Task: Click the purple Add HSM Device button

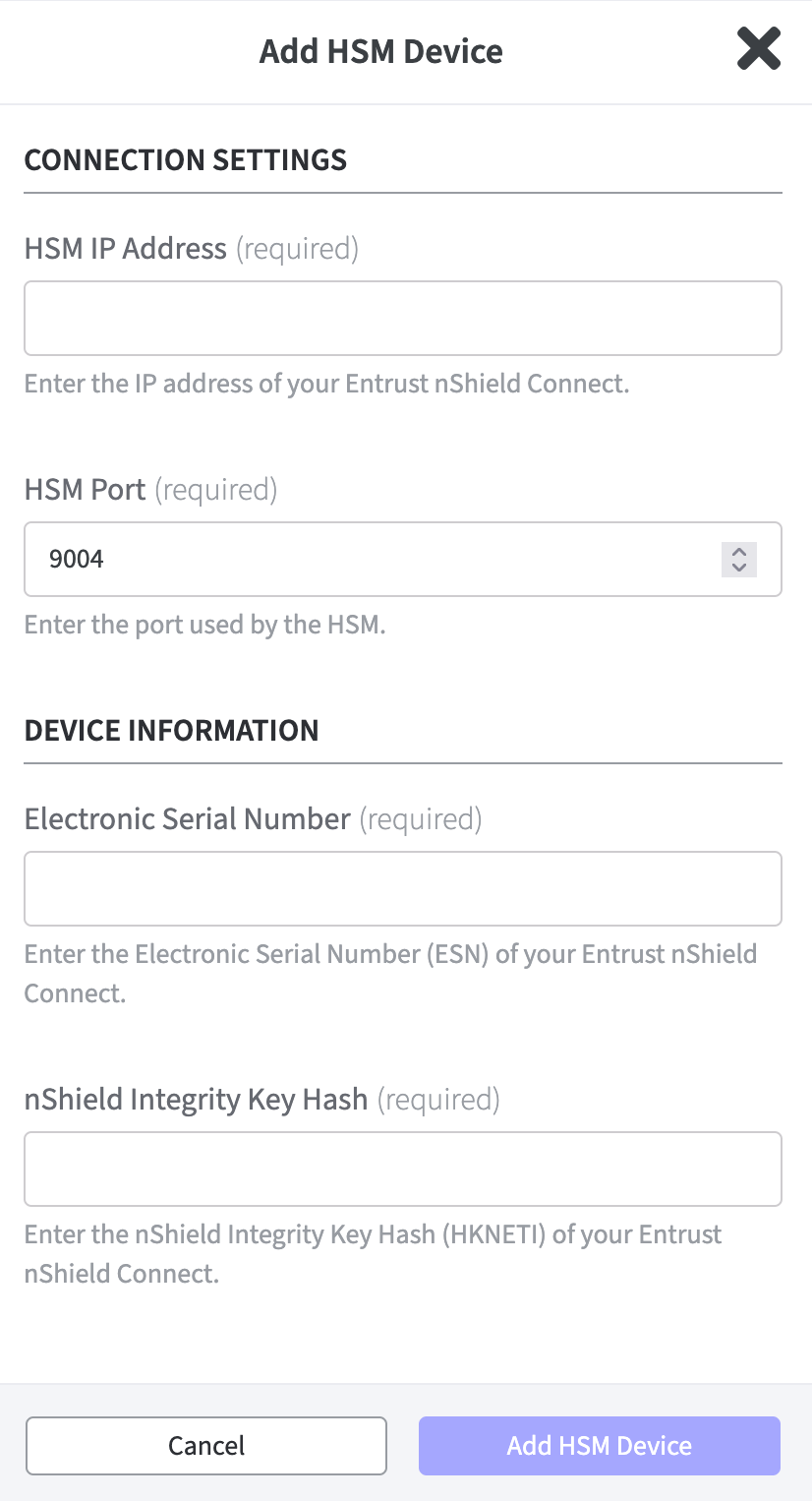Action: [x=599, y=1446]
